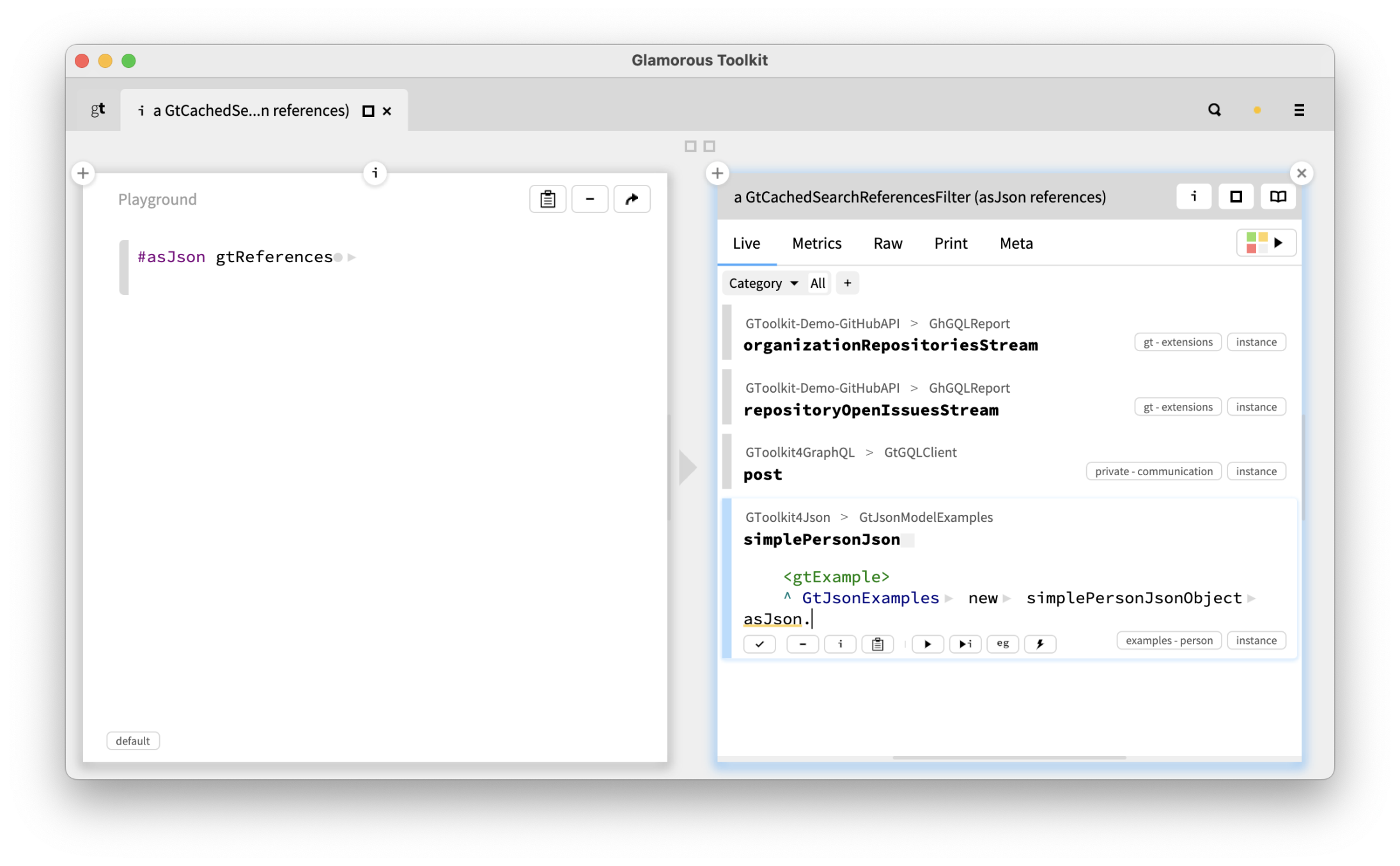Open GhGQLReport class above organizationRepositoriesStream
Image resolution: width=1400 pixels, height=866 pixels.
pyautogui.click(x=969, y=324)
